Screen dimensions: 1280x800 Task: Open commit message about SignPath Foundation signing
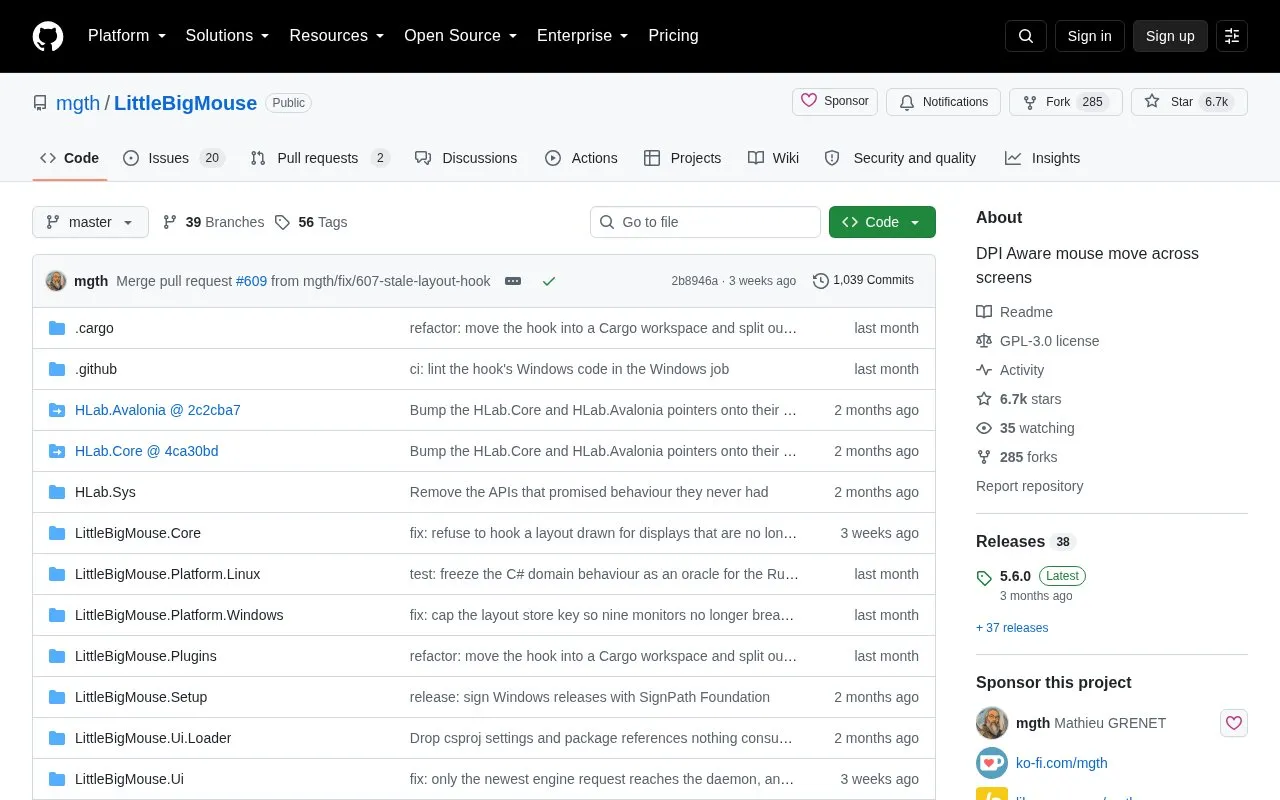[x=590, y=697]
